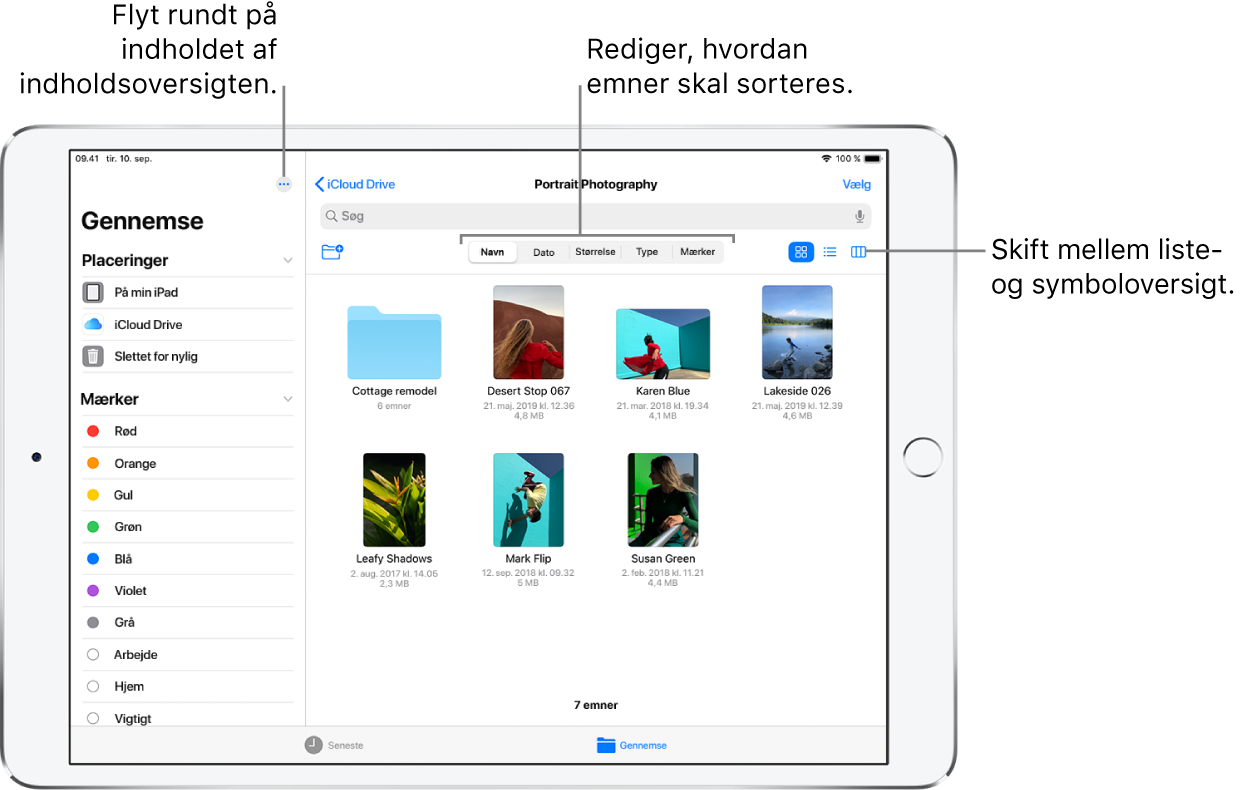Choose the Hjem tag circle

tap(93, 686)
